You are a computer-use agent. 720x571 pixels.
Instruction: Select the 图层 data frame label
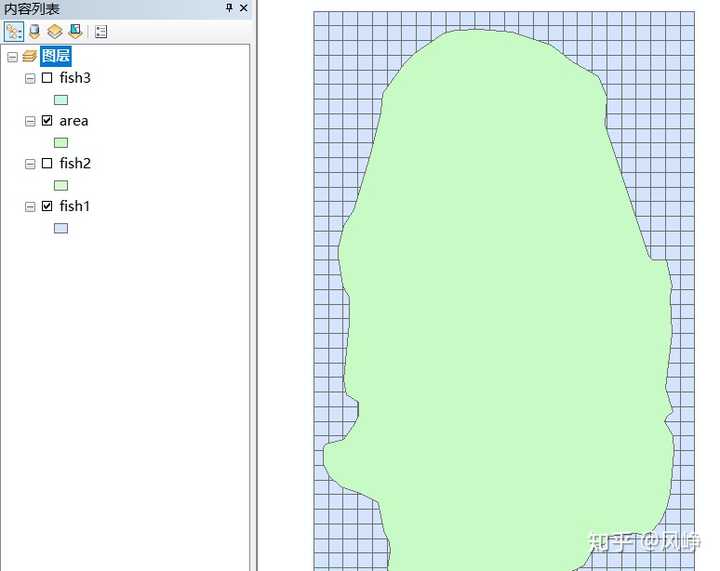pos(56,56)
